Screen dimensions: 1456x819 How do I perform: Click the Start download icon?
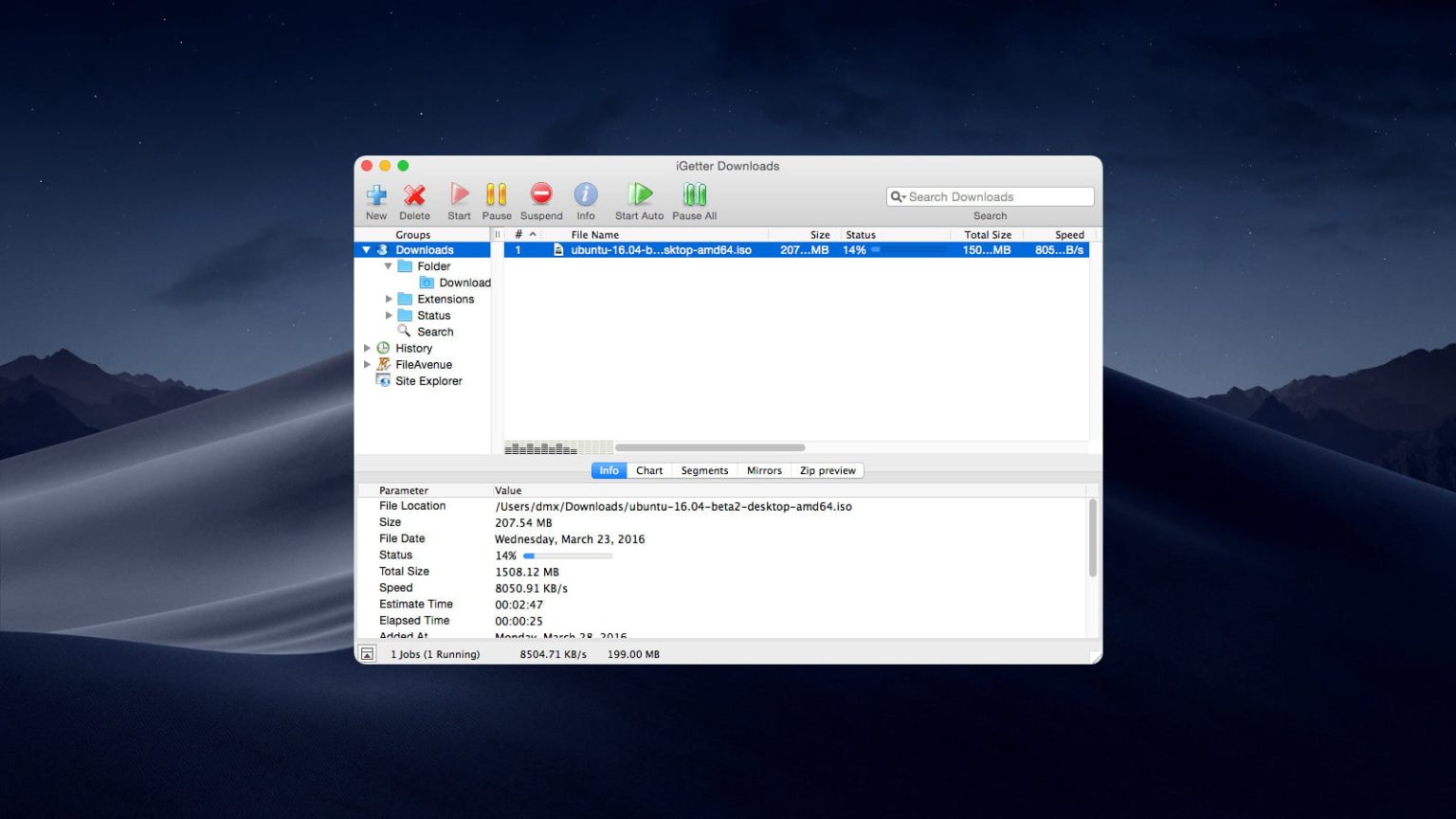[458, 194]
